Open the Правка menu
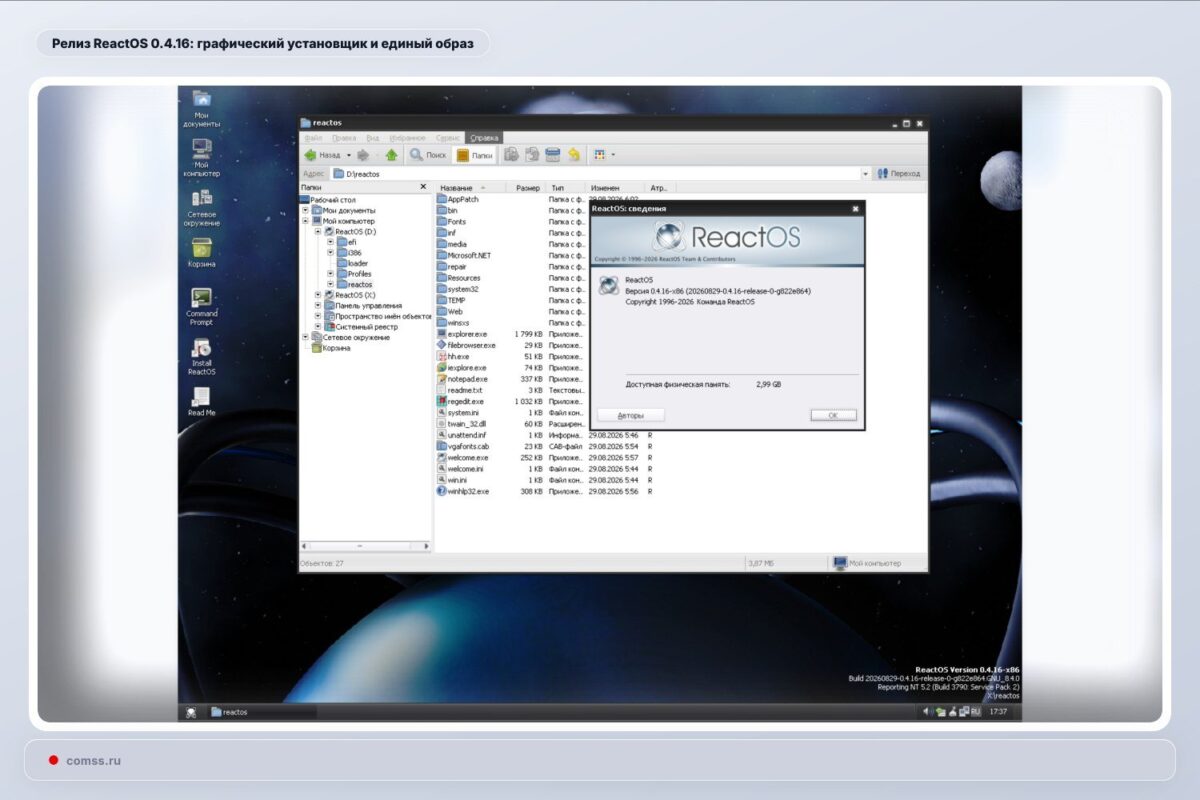This screenshot has height=800, width=1200. coord(343,138)
